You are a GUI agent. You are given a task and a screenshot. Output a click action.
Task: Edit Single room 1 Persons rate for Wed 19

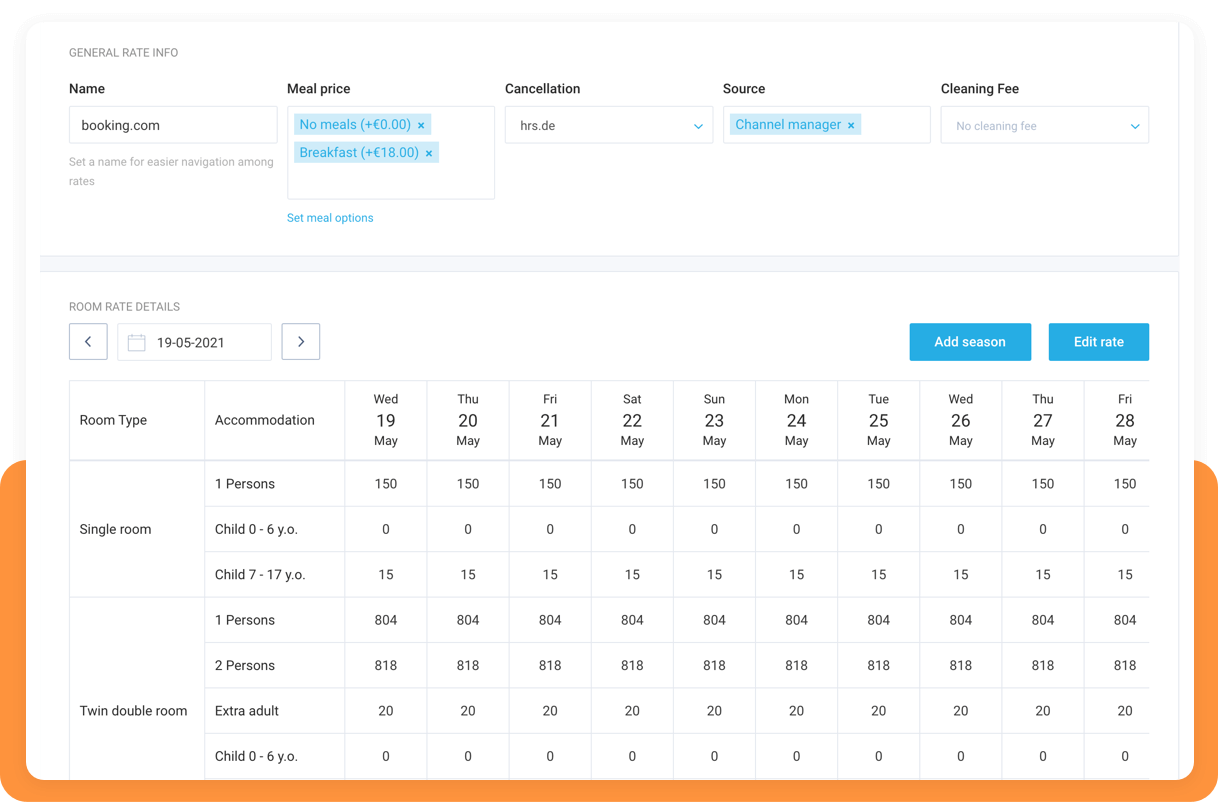386,483
